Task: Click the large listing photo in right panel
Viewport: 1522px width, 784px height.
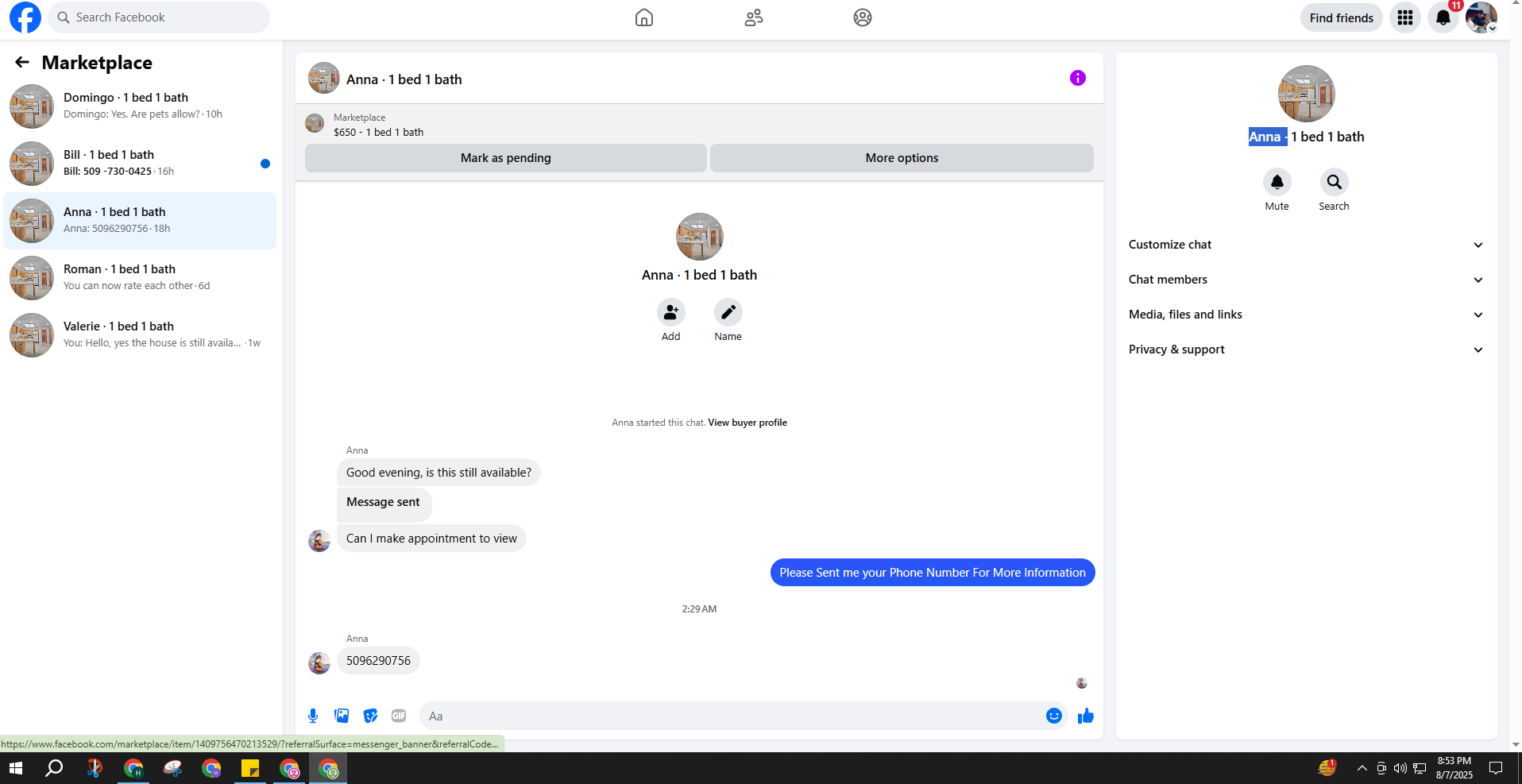Action: pyautogui.click(x=1307, y=94)
